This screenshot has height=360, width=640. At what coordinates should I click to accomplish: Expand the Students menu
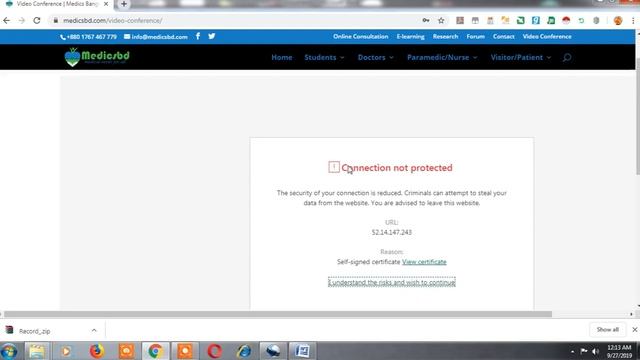pyautogui.click(x=324, y=58)
